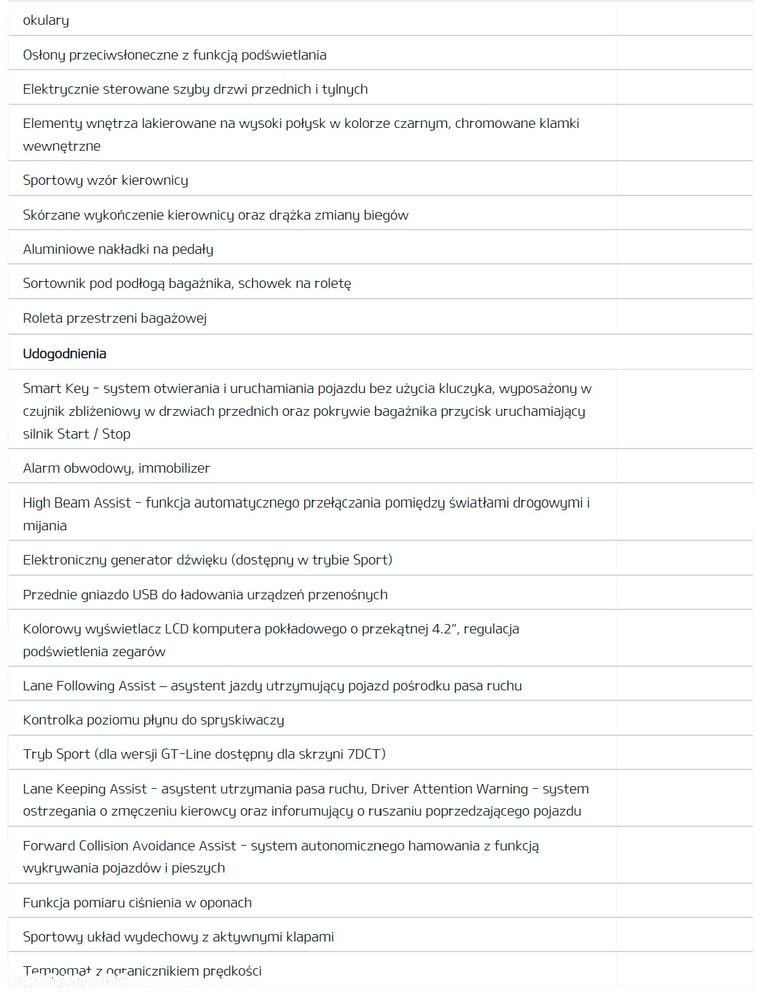Select 'Osłony przeciwsłoneczne' row
Viewport: 758px width, 999px height.
click(175, 55)
